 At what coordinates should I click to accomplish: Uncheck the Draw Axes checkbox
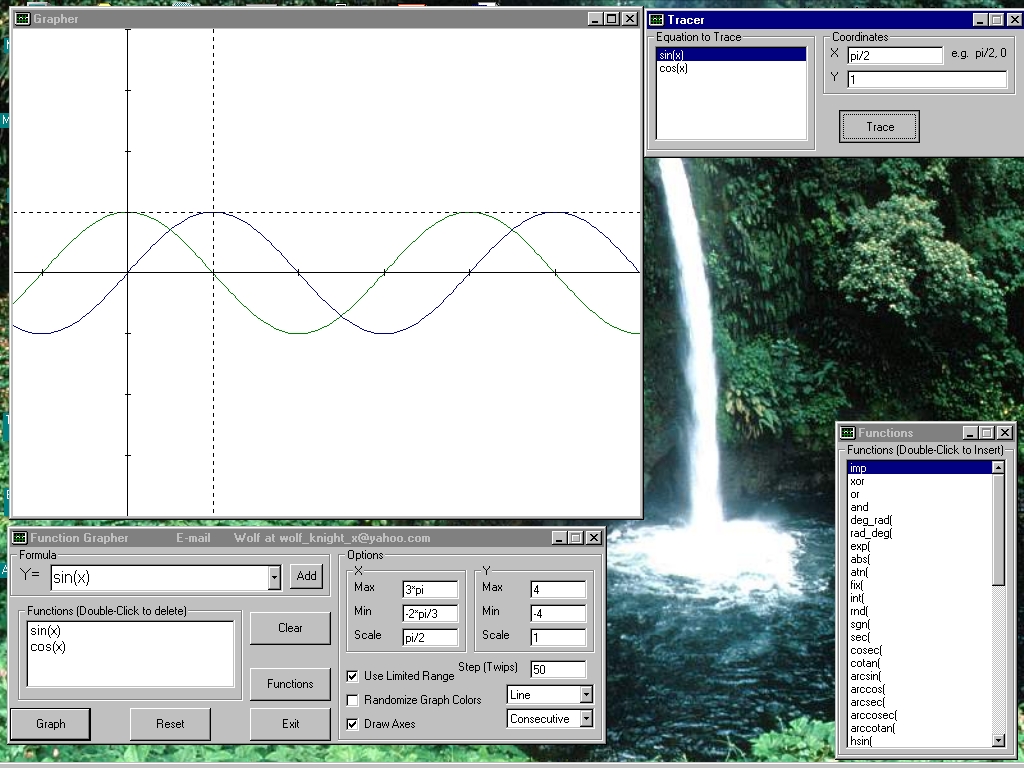(x=353, y=724)
